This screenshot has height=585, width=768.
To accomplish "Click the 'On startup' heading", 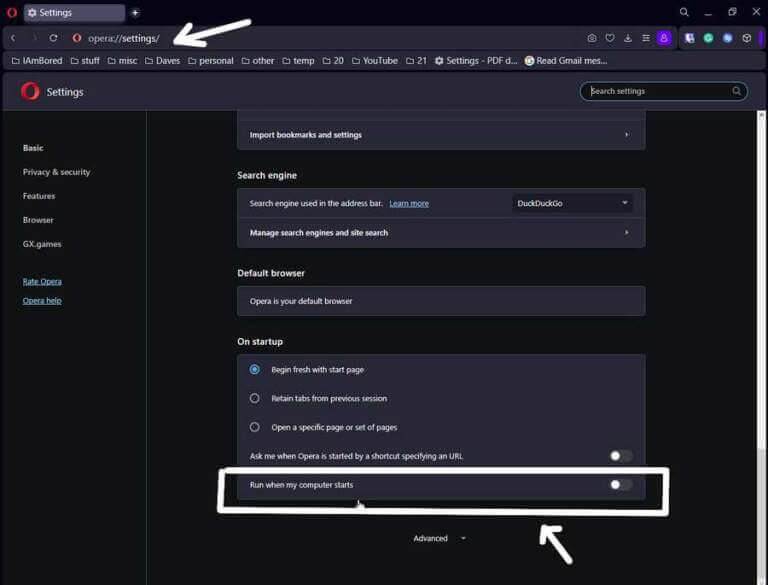I will pyautogui.click(x=260, y=341).
